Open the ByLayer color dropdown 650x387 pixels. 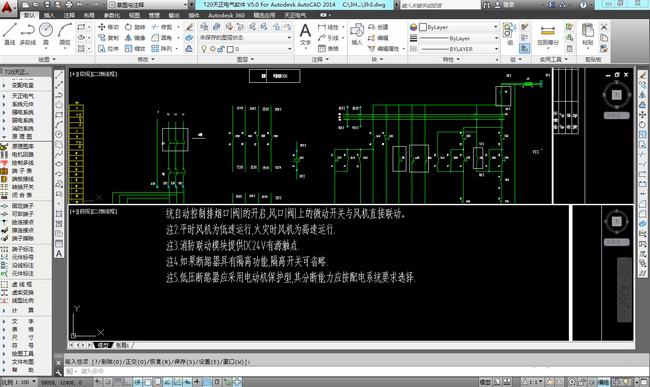459,27
